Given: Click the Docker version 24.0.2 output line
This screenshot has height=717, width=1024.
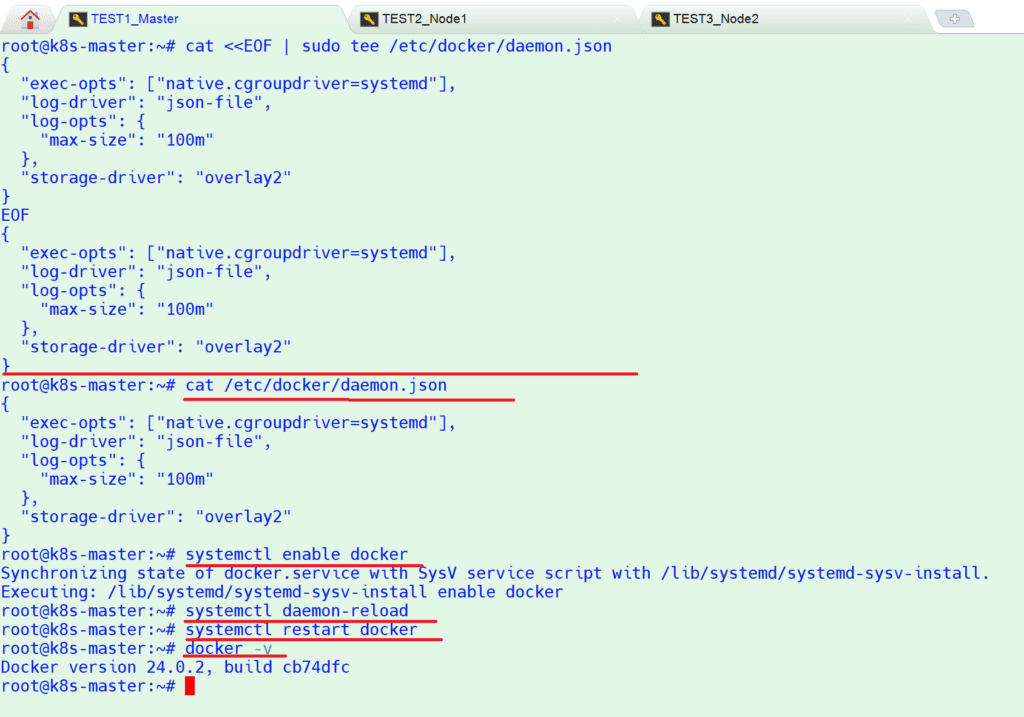Looking at the screenshot, I should coord(175,667).
